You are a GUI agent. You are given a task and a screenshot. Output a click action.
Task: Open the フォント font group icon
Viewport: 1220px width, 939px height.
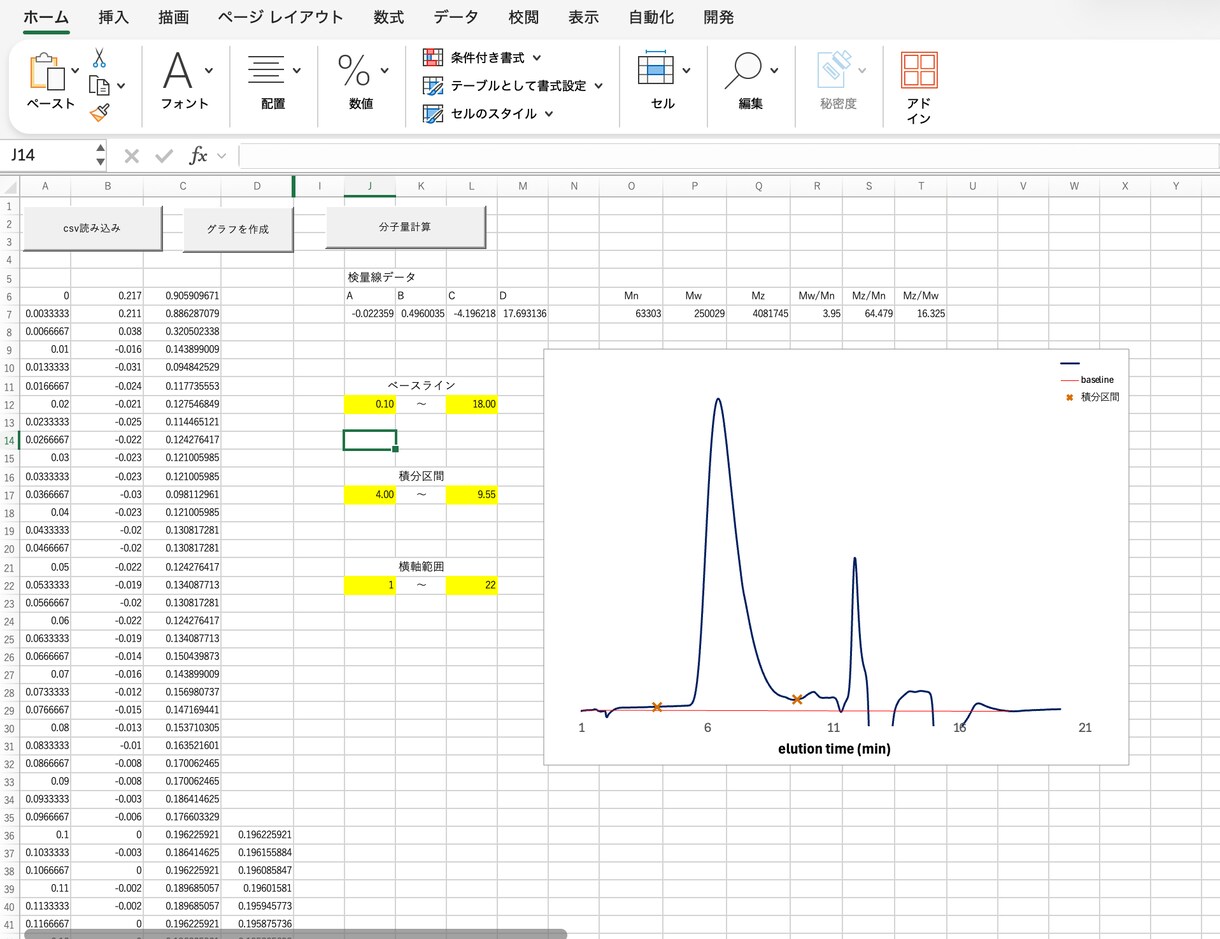[177, 71]
